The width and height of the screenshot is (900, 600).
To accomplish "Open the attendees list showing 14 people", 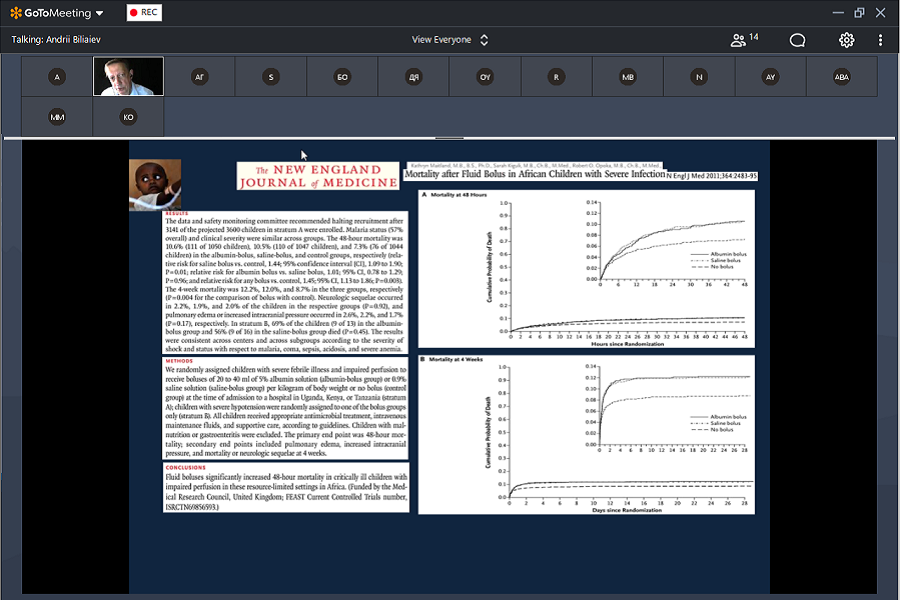I will pyautogui.click(x=744, y=39).
